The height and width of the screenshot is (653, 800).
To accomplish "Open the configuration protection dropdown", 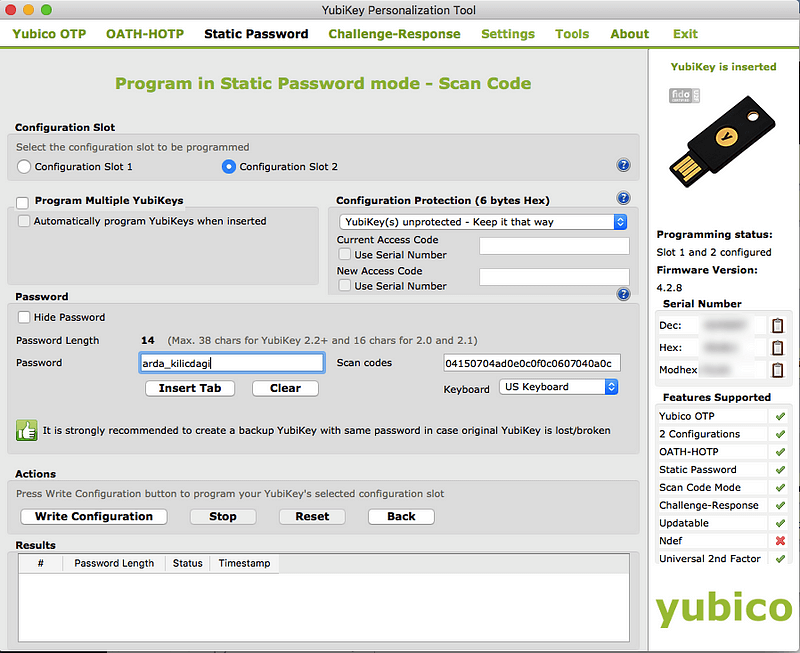I will [483, 222].
